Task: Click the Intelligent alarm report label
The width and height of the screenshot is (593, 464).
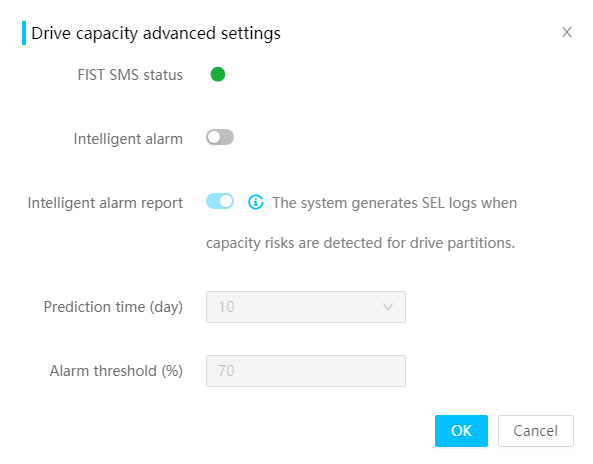Action: (105, 203)
